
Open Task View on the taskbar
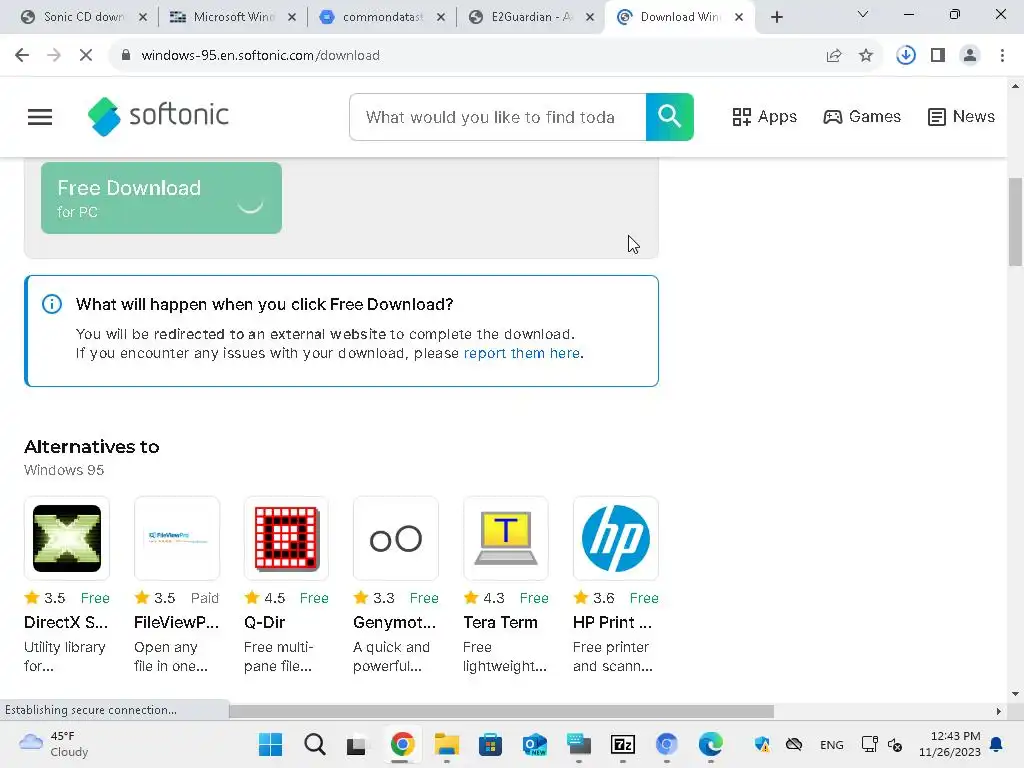[x=357, y=744]
